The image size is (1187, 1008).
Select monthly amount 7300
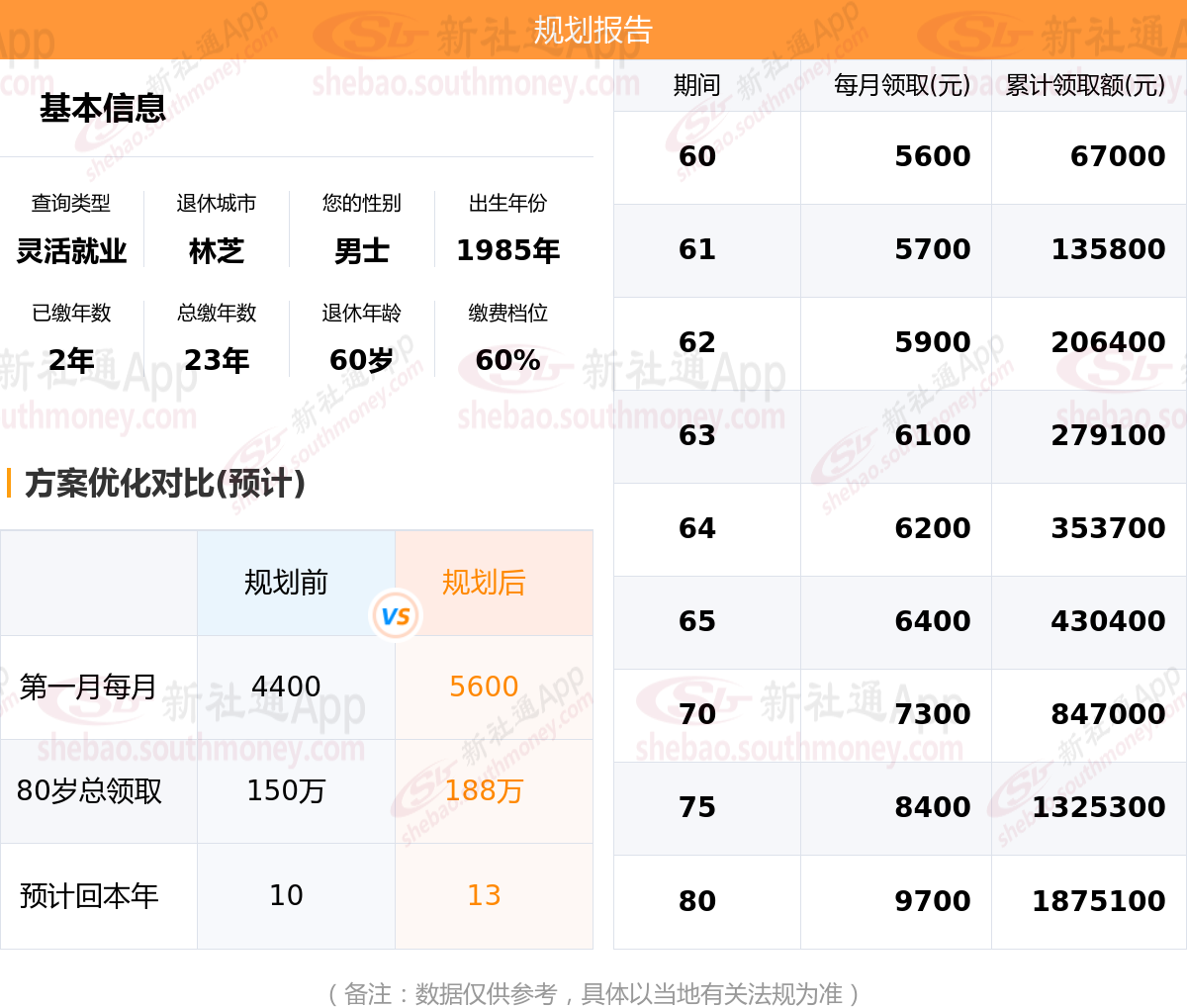933,714
